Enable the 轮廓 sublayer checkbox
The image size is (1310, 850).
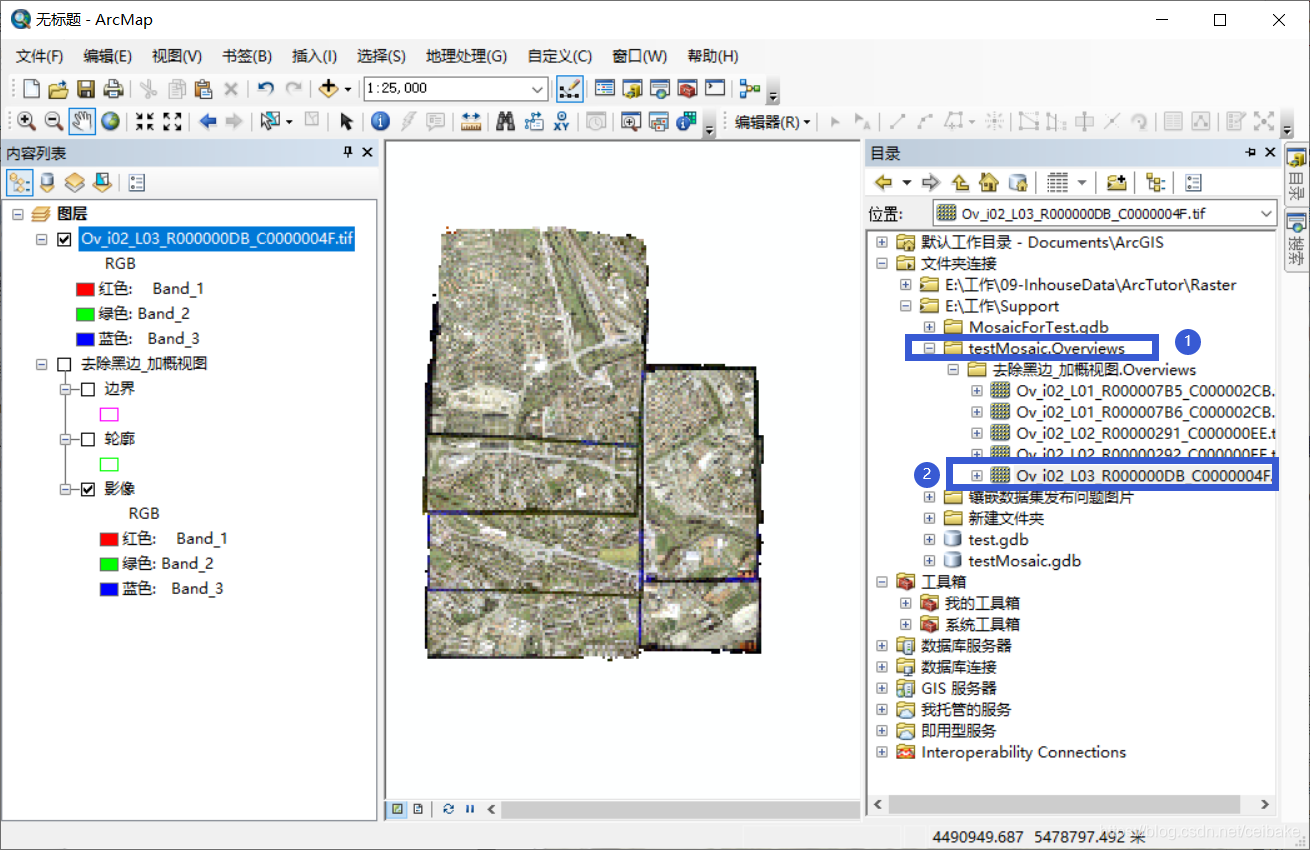pyautogui.click(x=88, y=439)
